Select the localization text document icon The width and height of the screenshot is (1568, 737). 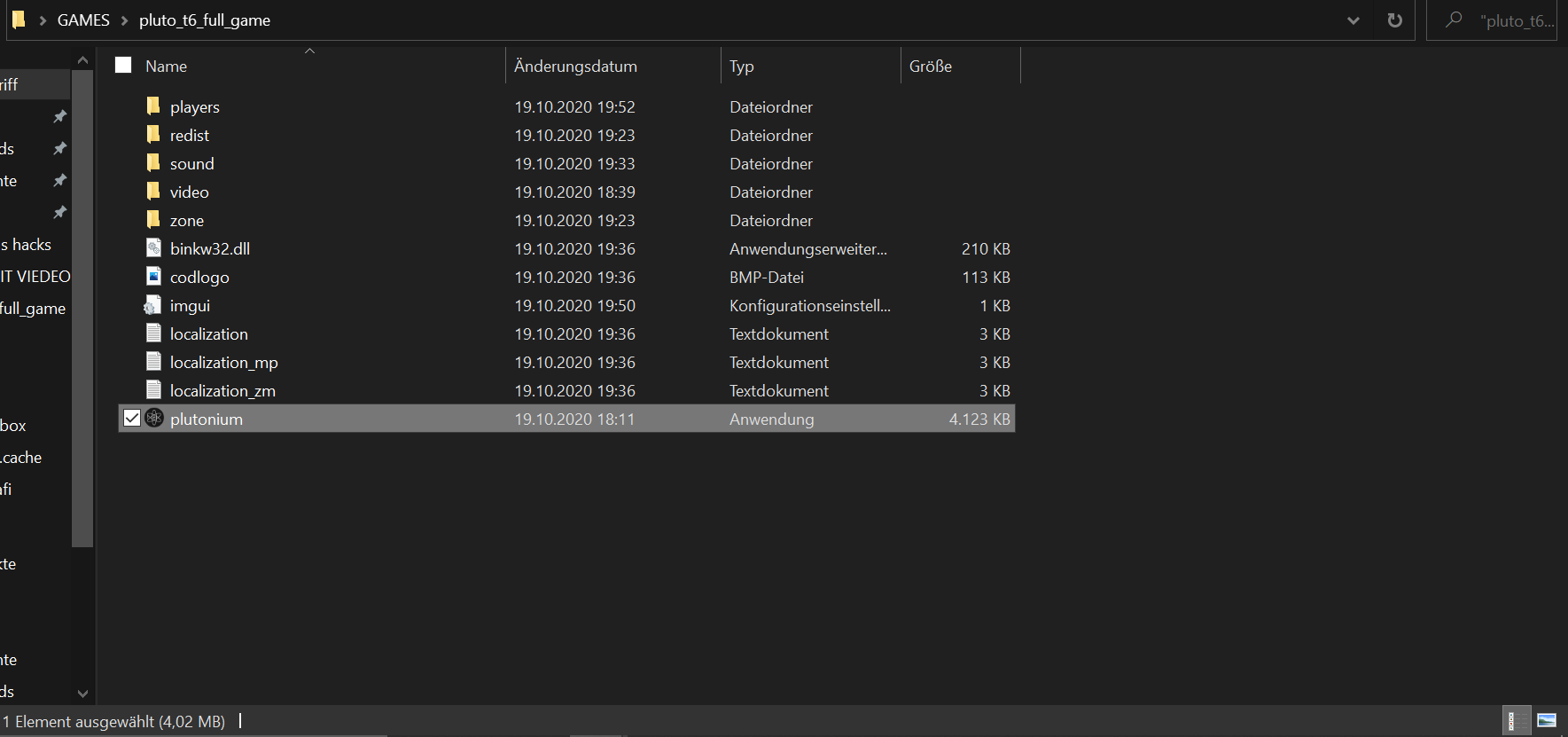[153, 333]
